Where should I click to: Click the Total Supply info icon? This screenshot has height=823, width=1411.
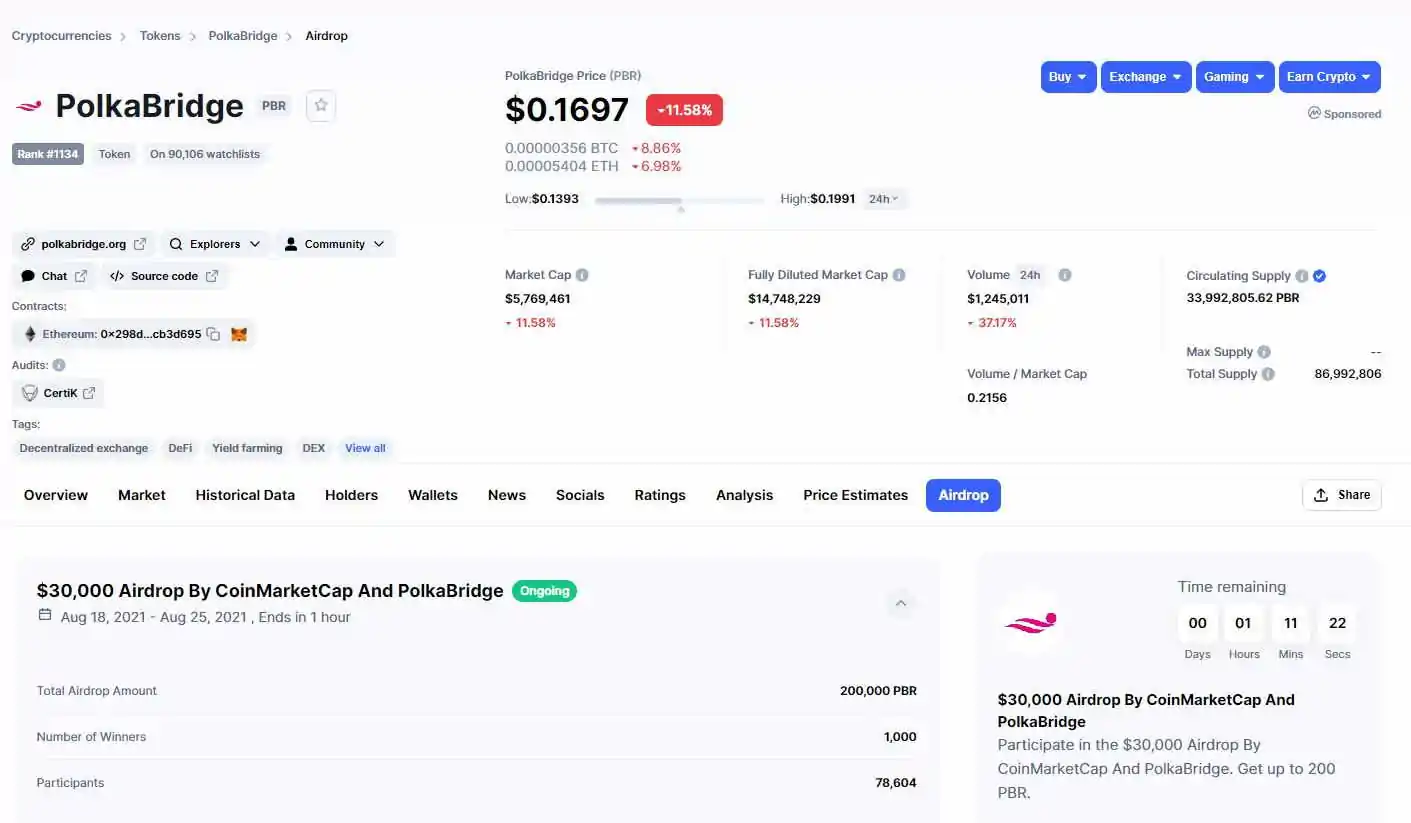1268,374
